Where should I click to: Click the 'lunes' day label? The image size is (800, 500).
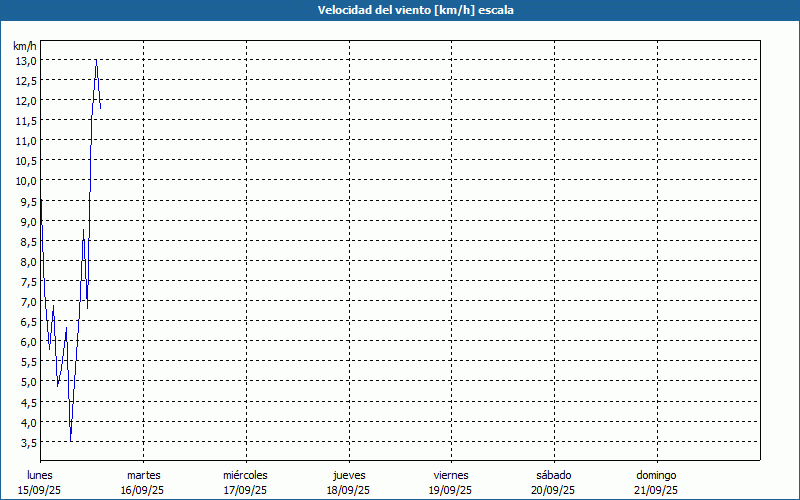click(40, 475)
